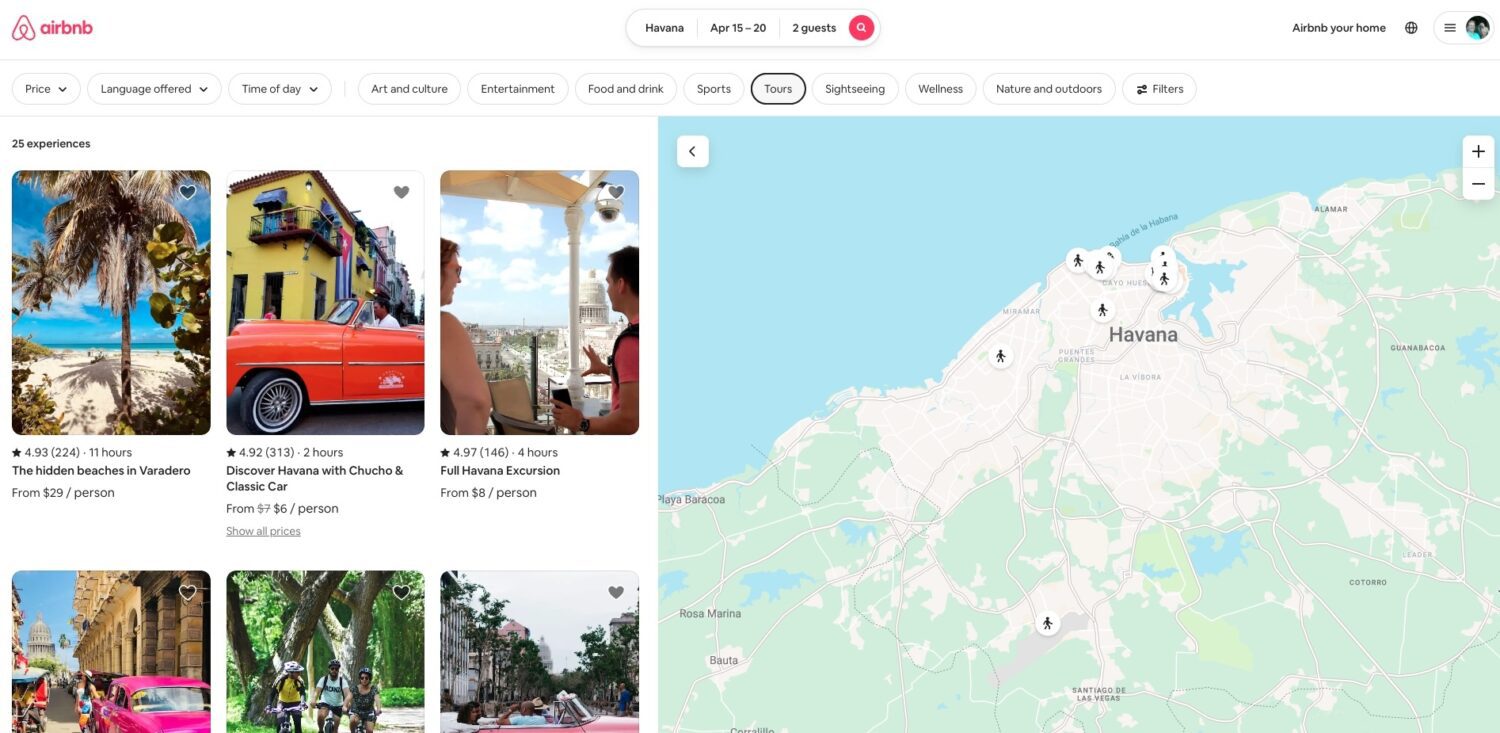Image resolution: width=1500 pixels, height=733 pixels.
Task: Click the pink search magnifier icon
Action: pyautogui.click(x=861, y=27)
